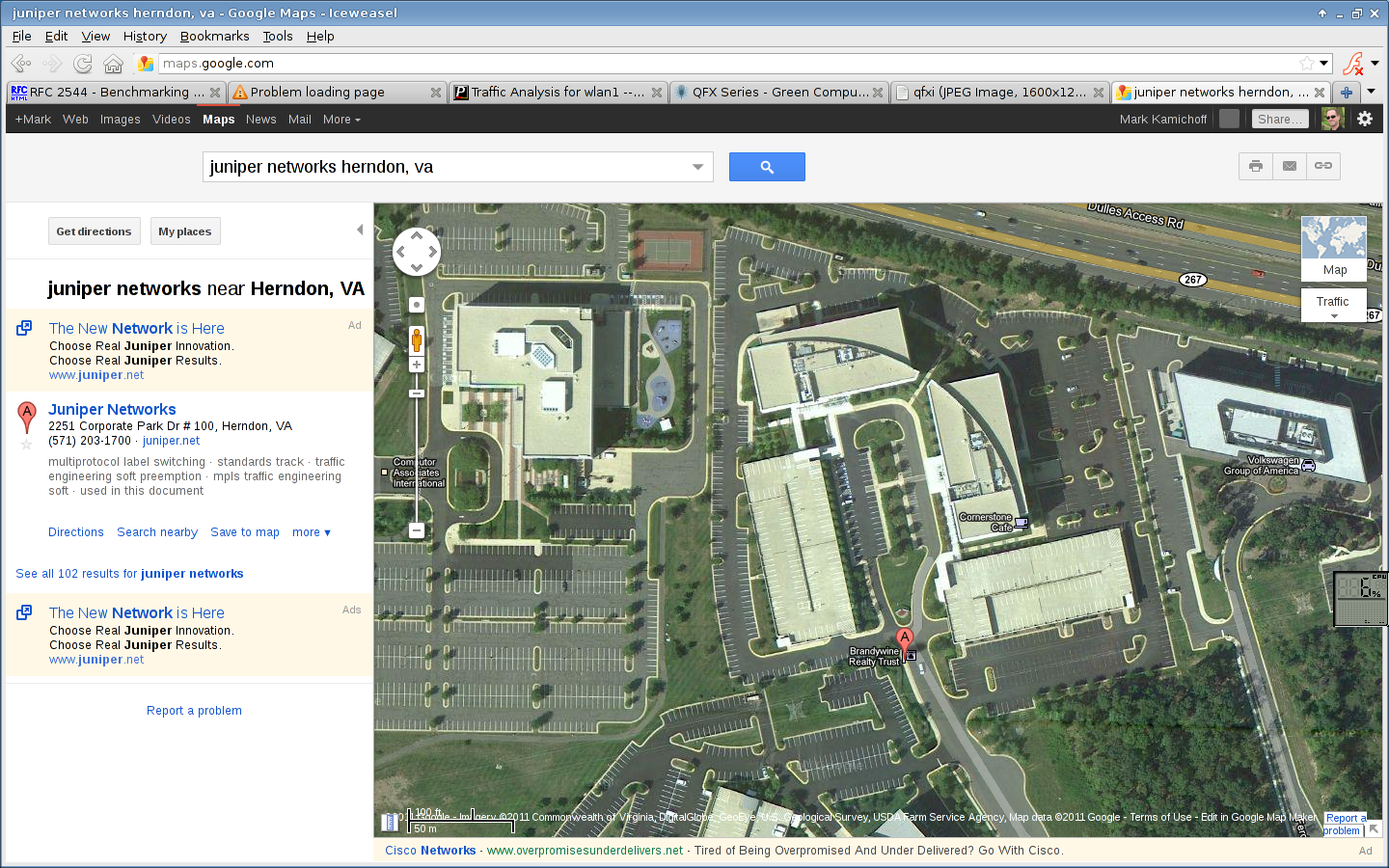
Task: Pick up the Street View pegman
Action: click(x=417, y=339)
